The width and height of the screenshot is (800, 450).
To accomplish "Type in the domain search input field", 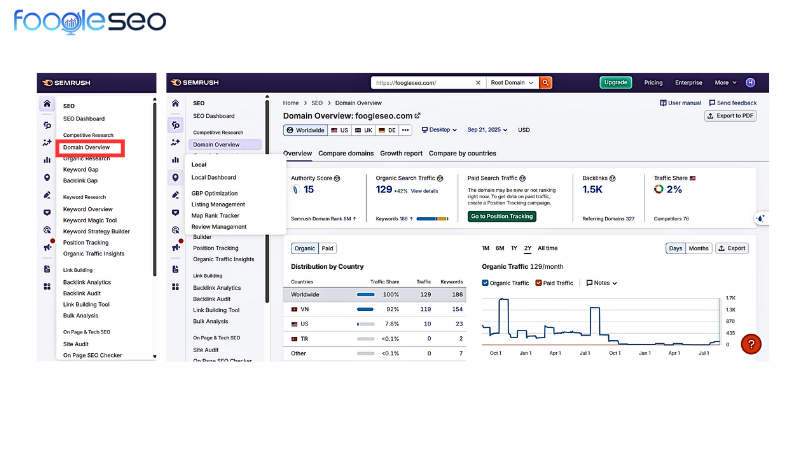I will tap(420, 83).
